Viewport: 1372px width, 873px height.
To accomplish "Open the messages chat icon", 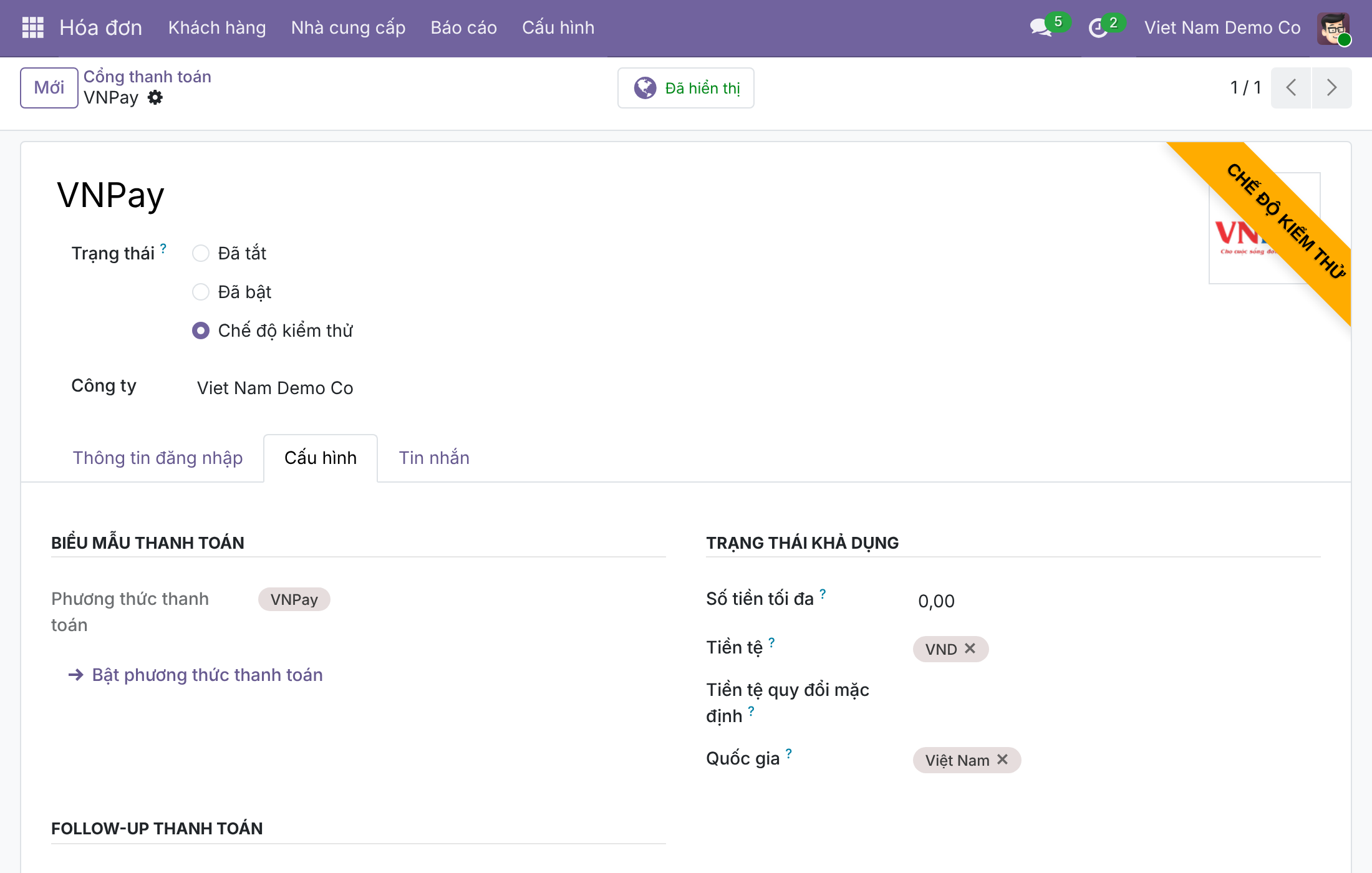I will pyautogui.click(x=1041, y=27).
